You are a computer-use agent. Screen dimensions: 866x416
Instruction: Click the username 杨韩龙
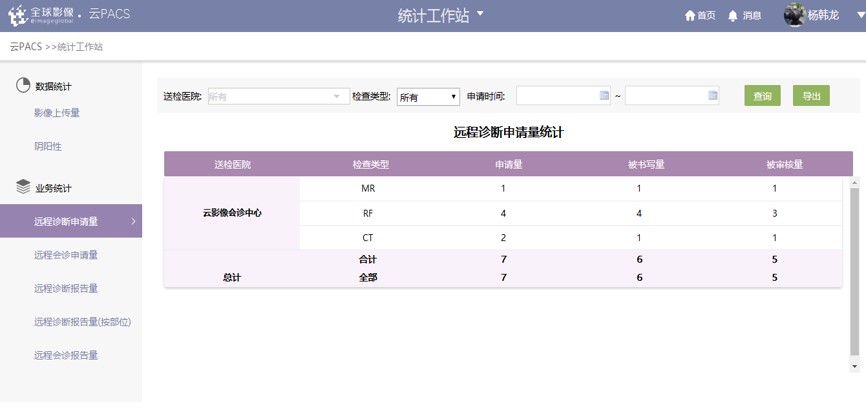[823, 15]
